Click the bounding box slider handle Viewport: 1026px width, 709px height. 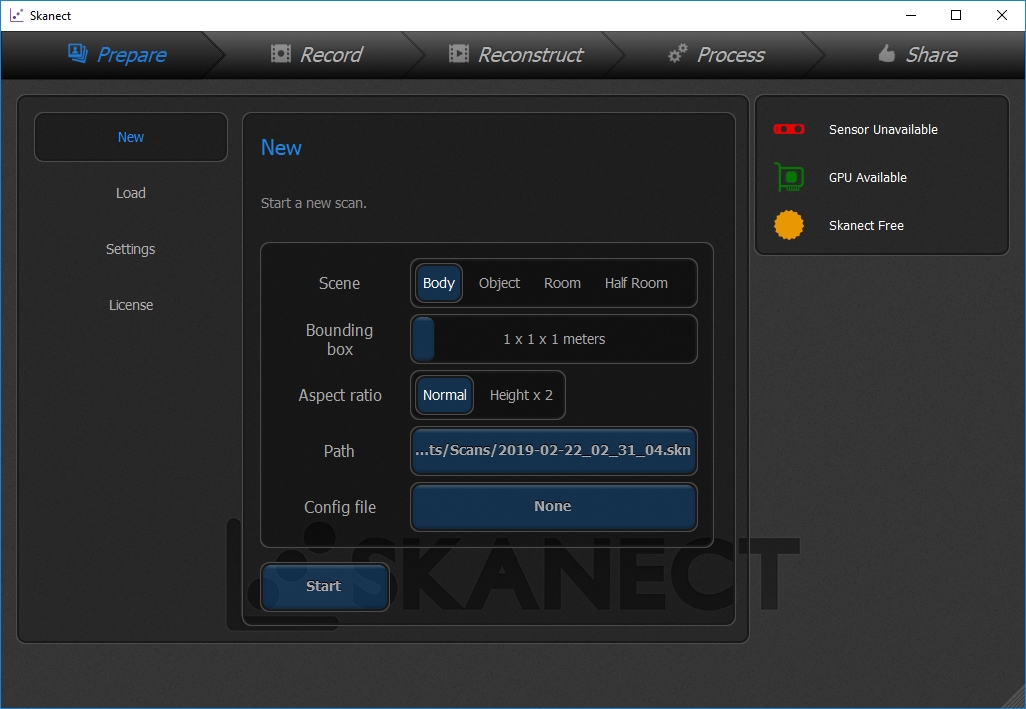423,339
